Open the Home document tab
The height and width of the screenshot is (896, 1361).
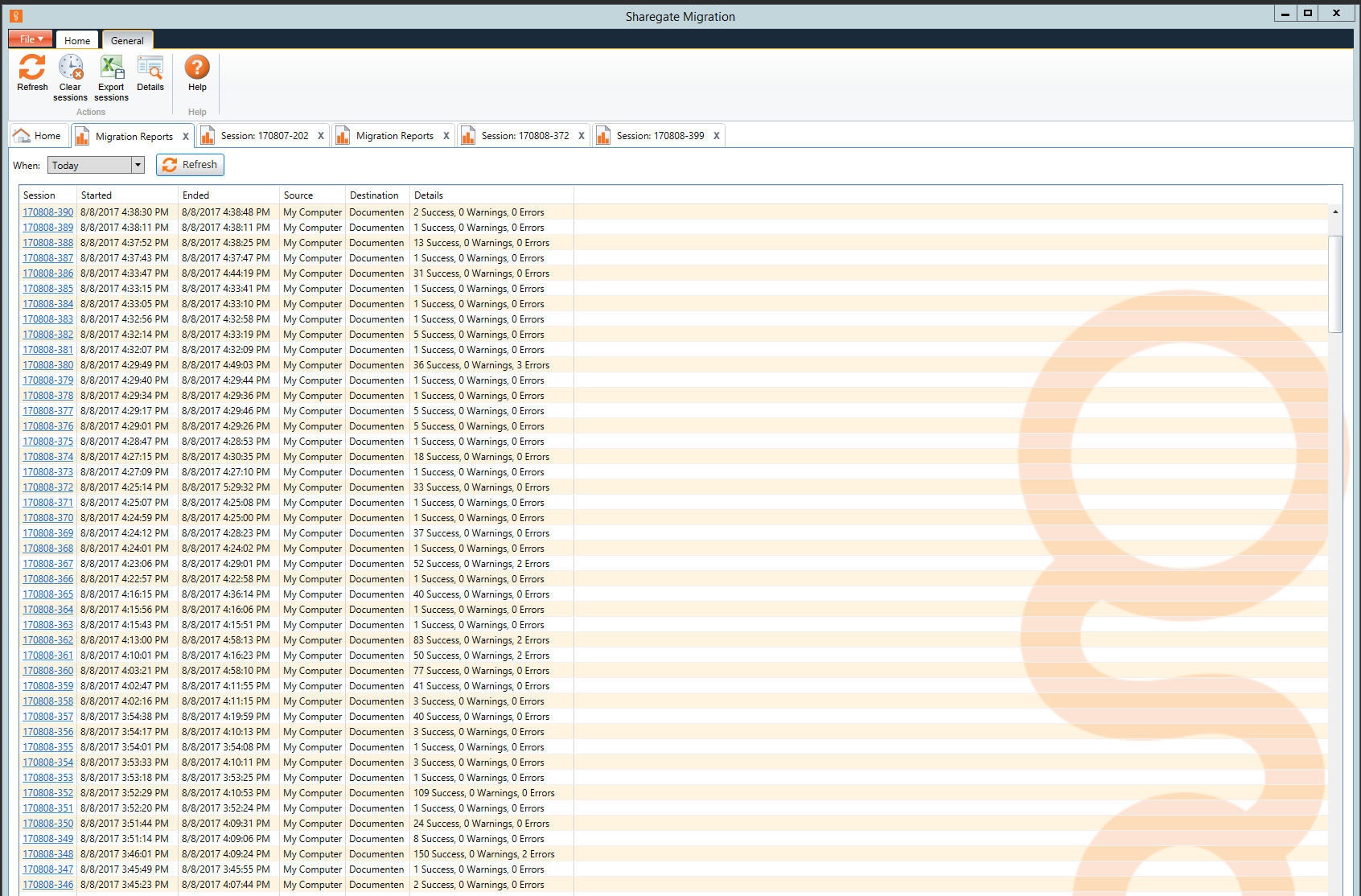pos(37,136)
